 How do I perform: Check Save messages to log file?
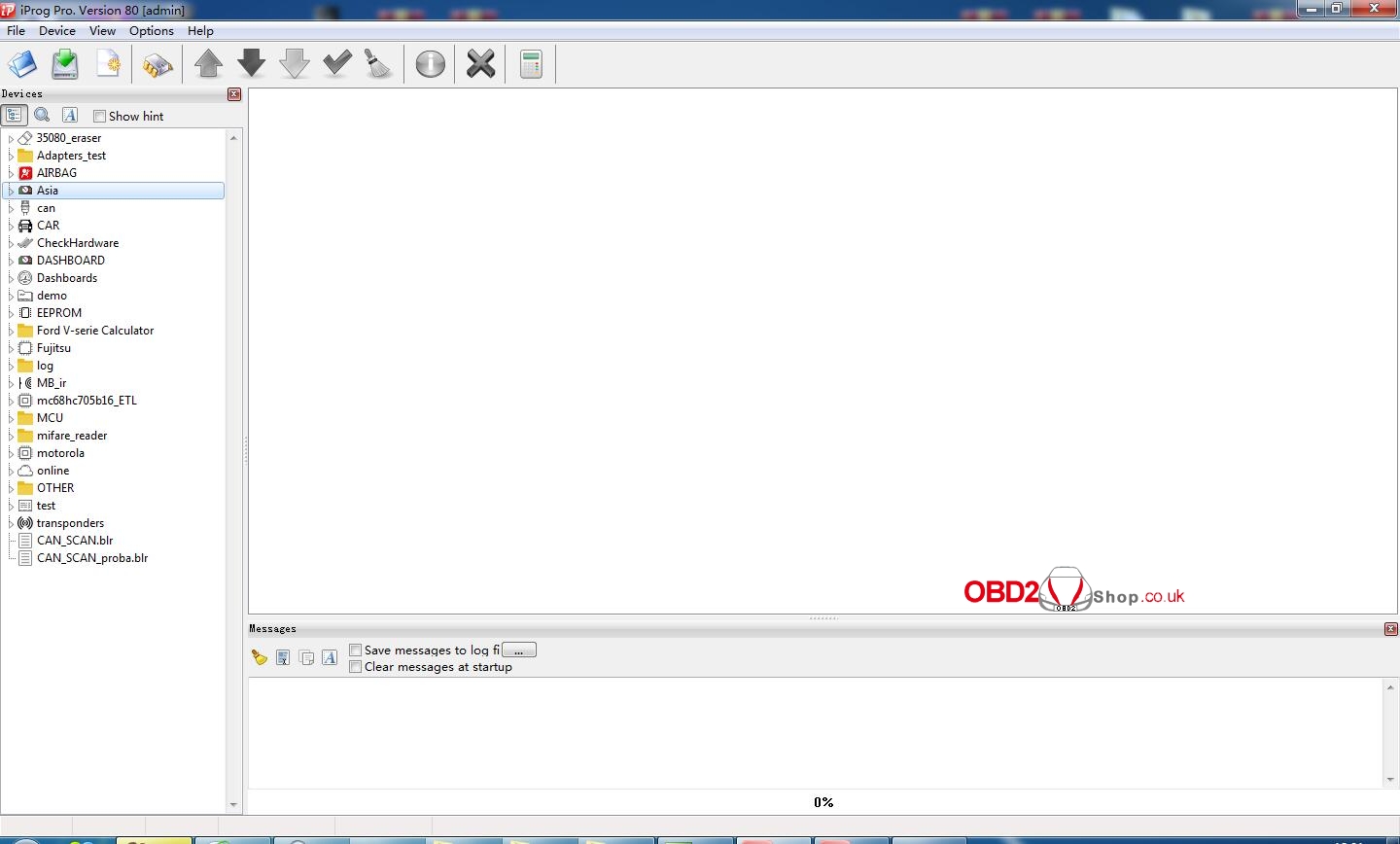(356, 651)
